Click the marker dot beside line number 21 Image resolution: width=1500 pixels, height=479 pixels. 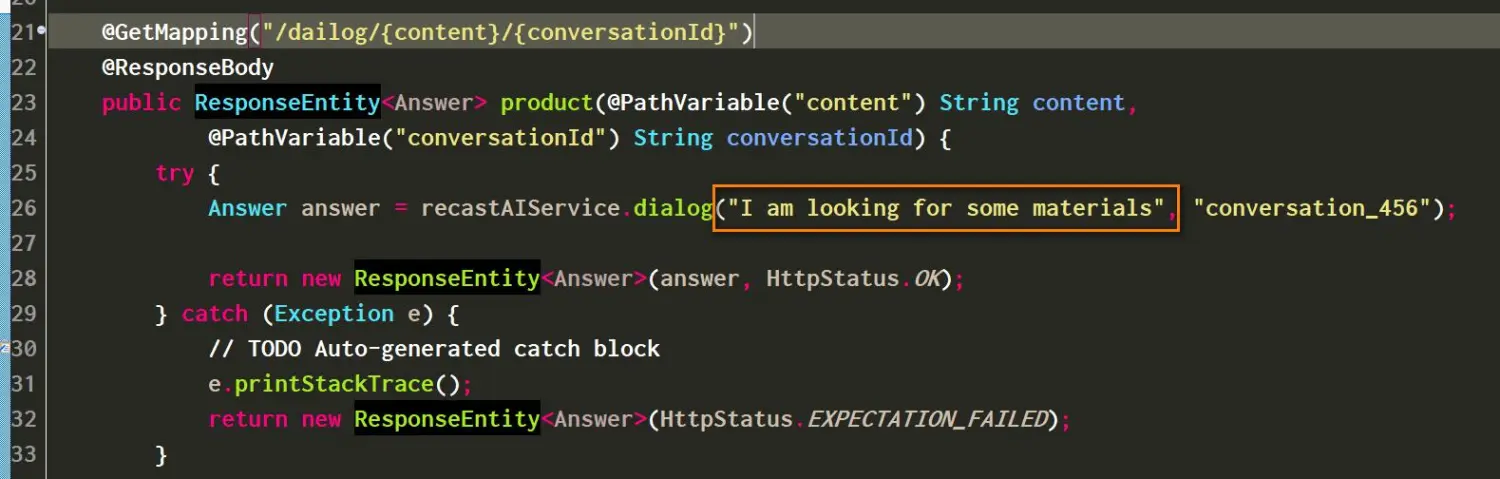pyautogui.click(x=41, y=32)
